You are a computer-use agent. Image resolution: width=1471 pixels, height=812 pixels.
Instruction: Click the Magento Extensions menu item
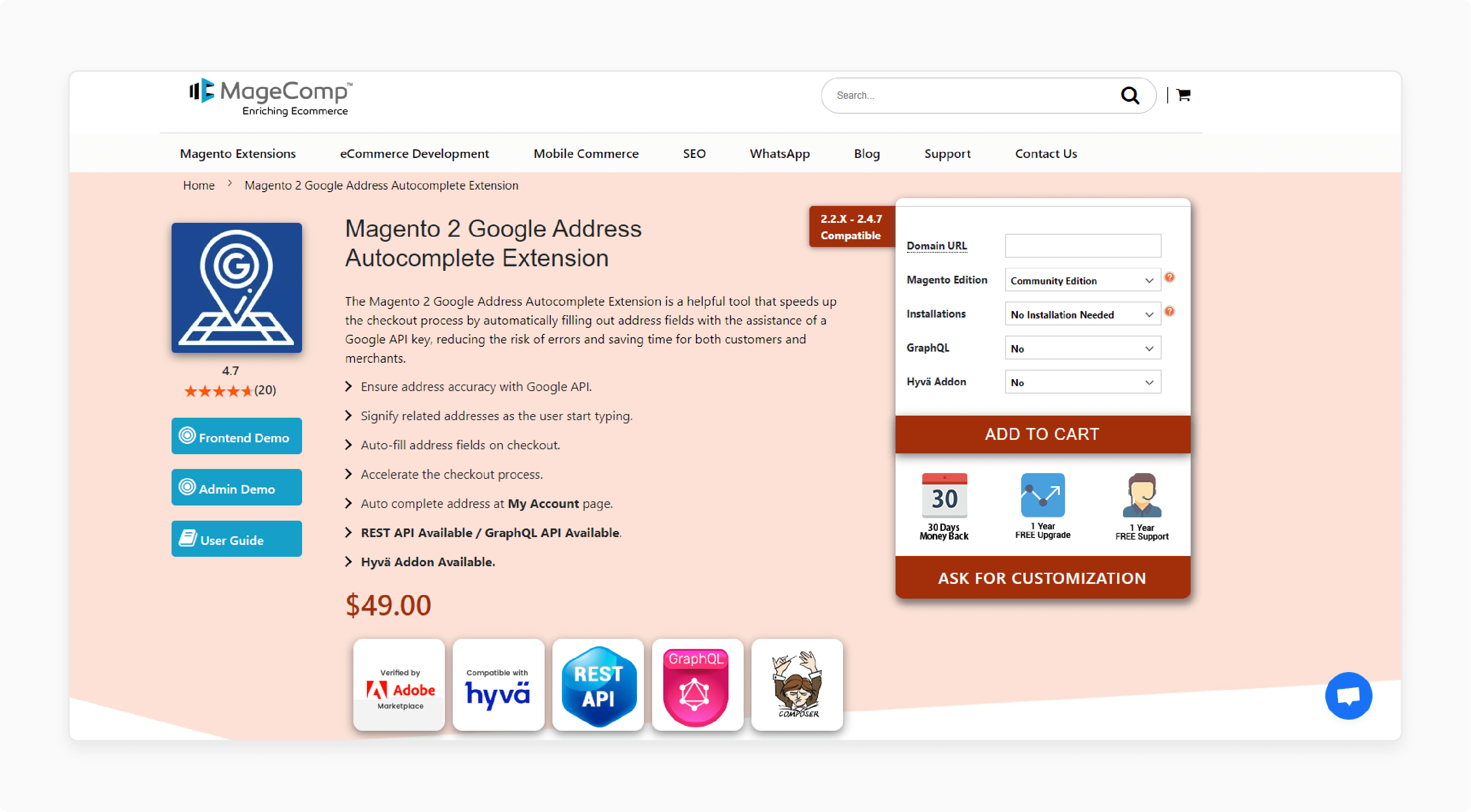click(239, 153)
